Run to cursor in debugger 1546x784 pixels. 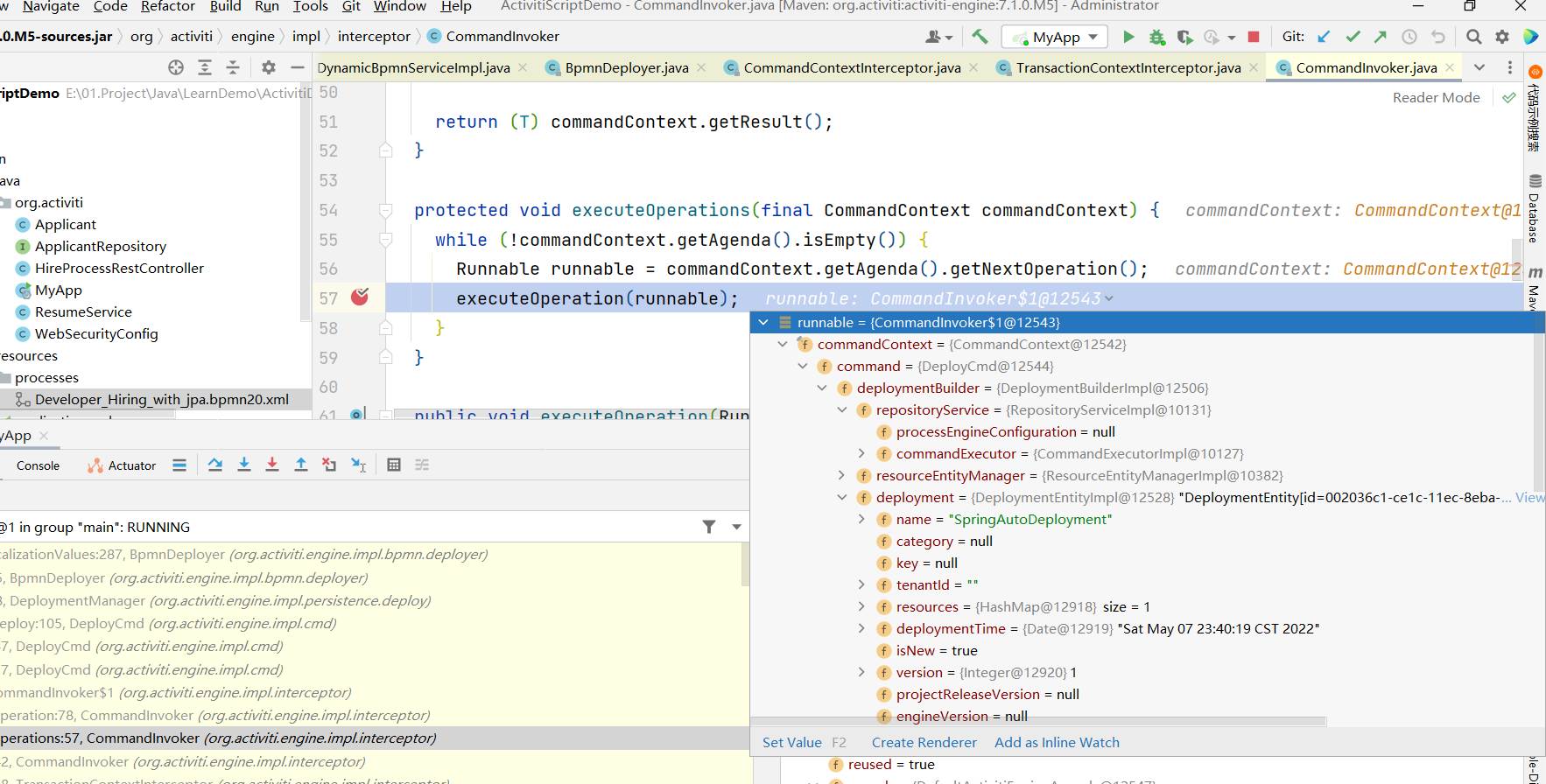pyautogui.click(x=358, y=465)
